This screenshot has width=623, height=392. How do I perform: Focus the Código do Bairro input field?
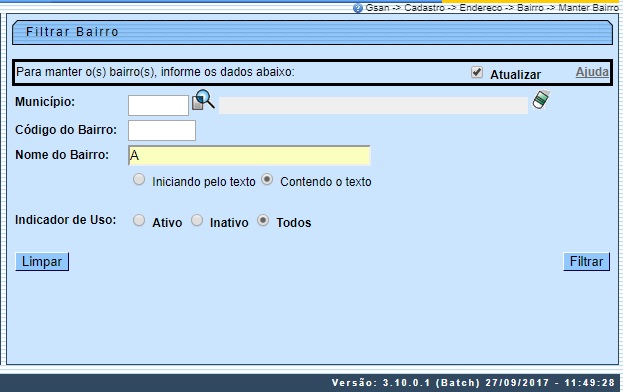[x=162, y=130]
